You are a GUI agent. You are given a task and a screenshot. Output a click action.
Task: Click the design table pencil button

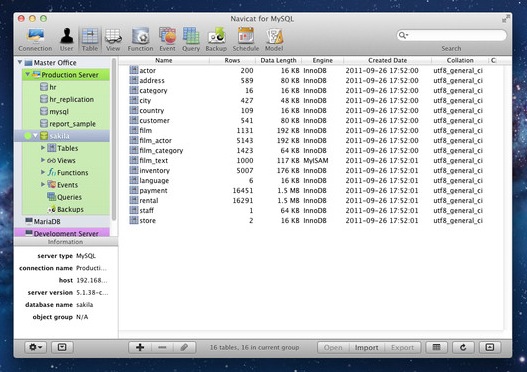(x=185, y=347)
